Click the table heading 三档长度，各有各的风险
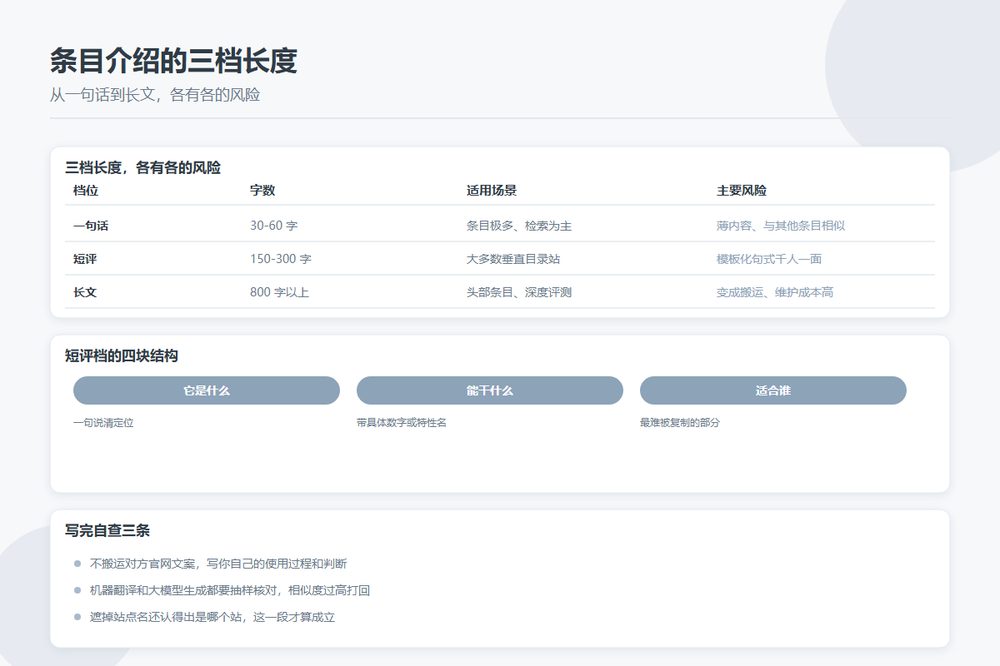 pos(143,168)
